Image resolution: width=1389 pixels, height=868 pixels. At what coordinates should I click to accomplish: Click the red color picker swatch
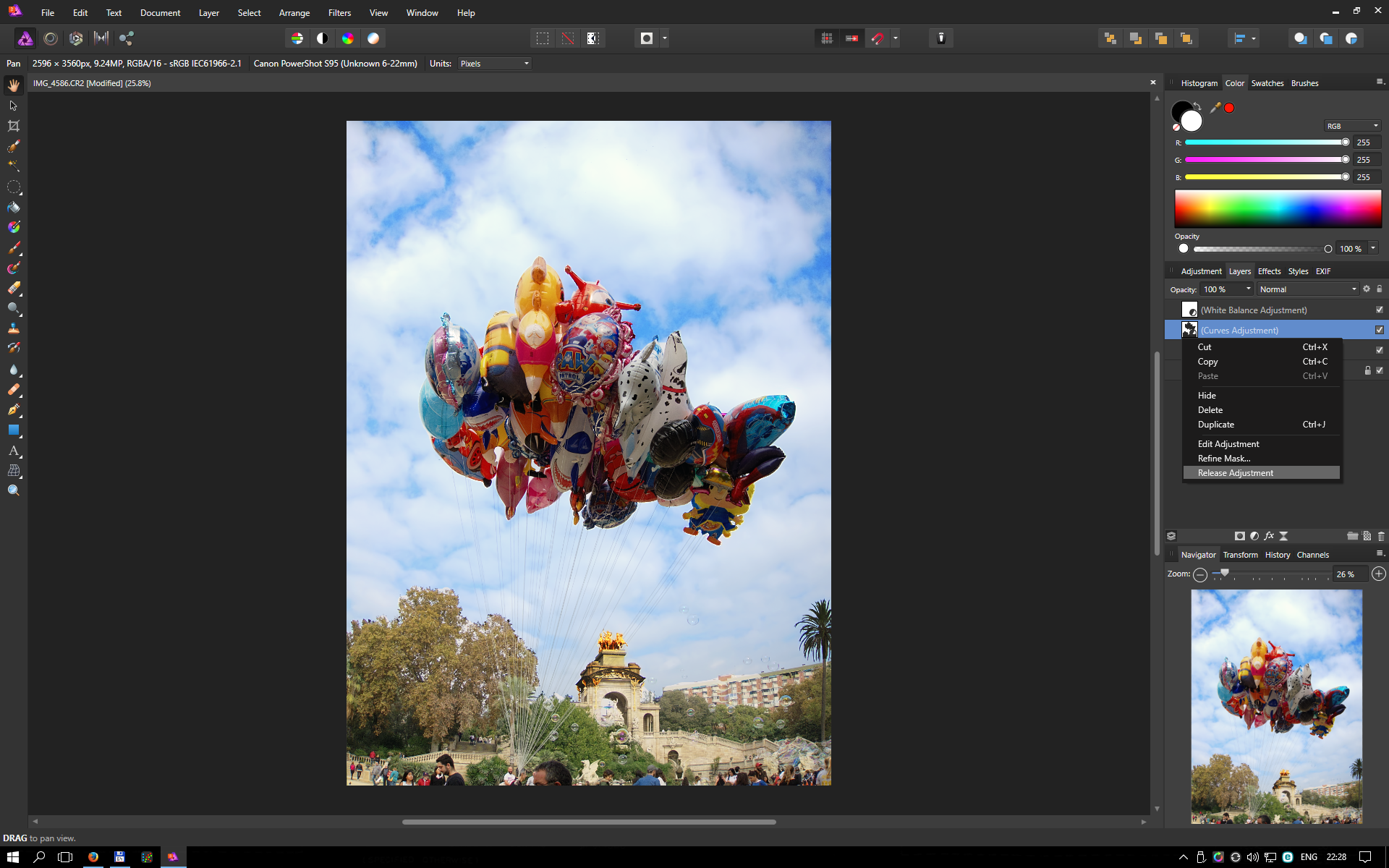click(x=1229, y=108)
